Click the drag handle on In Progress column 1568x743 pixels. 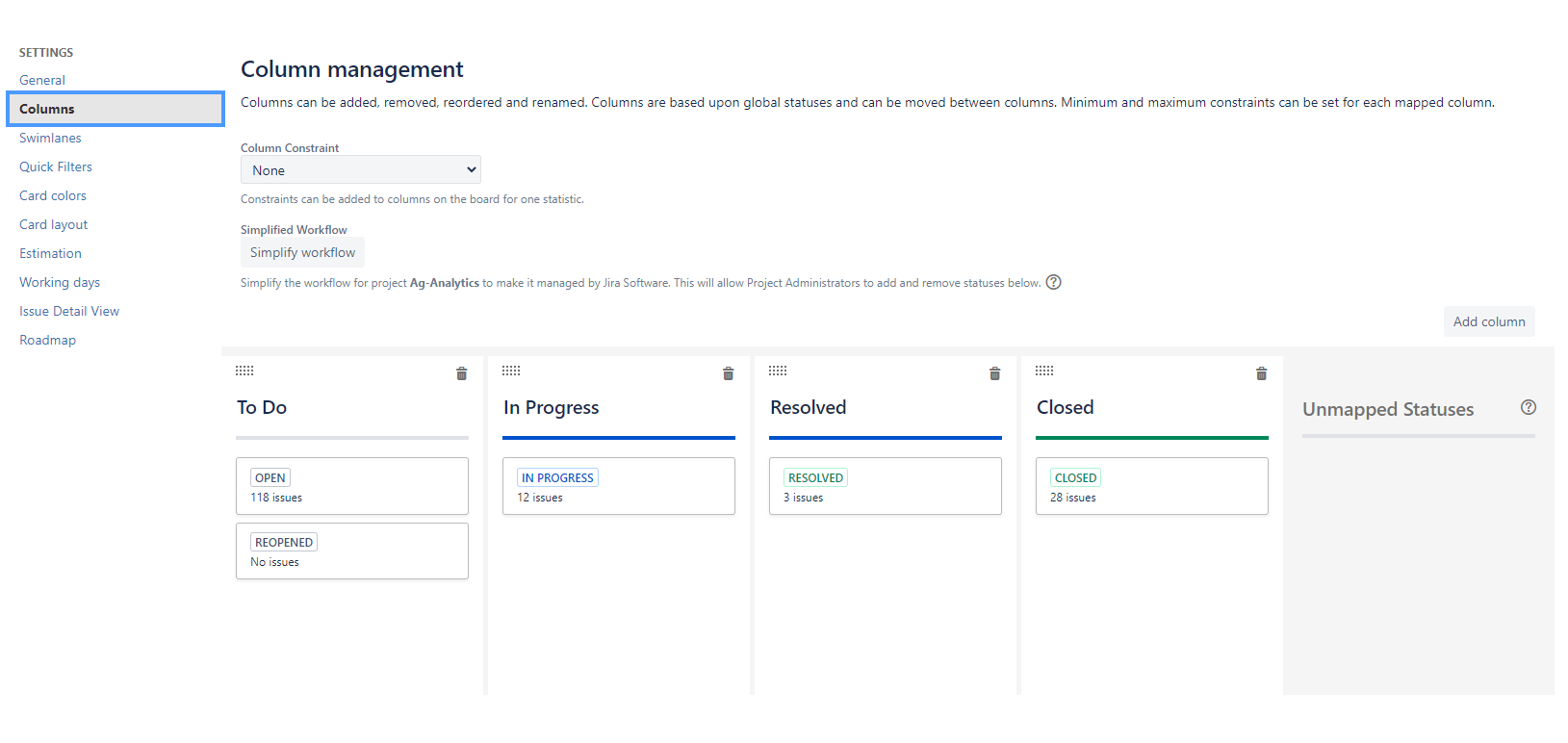[x=511, y=371]
